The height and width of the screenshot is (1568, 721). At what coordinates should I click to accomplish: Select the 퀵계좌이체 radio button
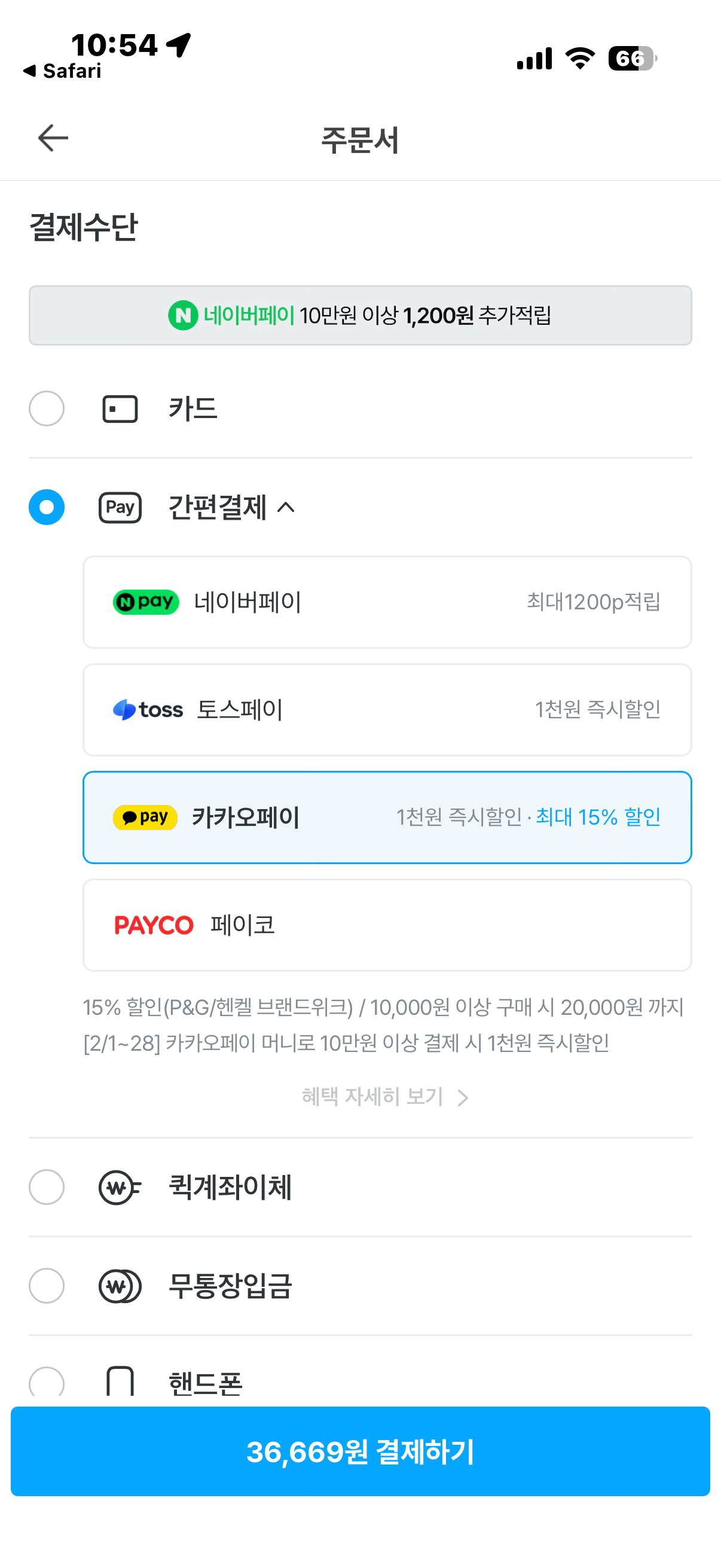click(x=47, y=1187)
